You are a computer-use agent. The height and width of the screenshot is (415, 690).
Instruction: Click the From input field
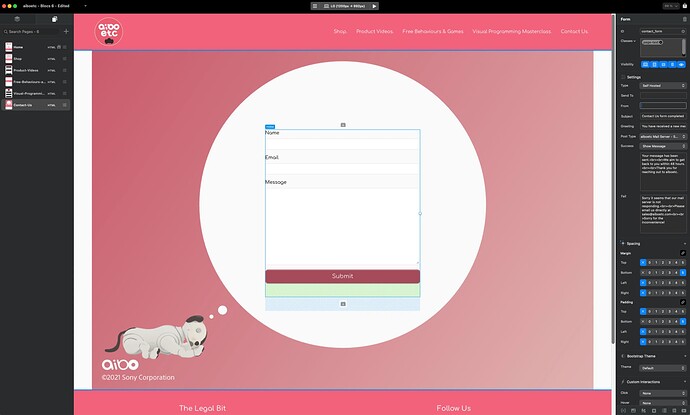[x=663, y=106]
